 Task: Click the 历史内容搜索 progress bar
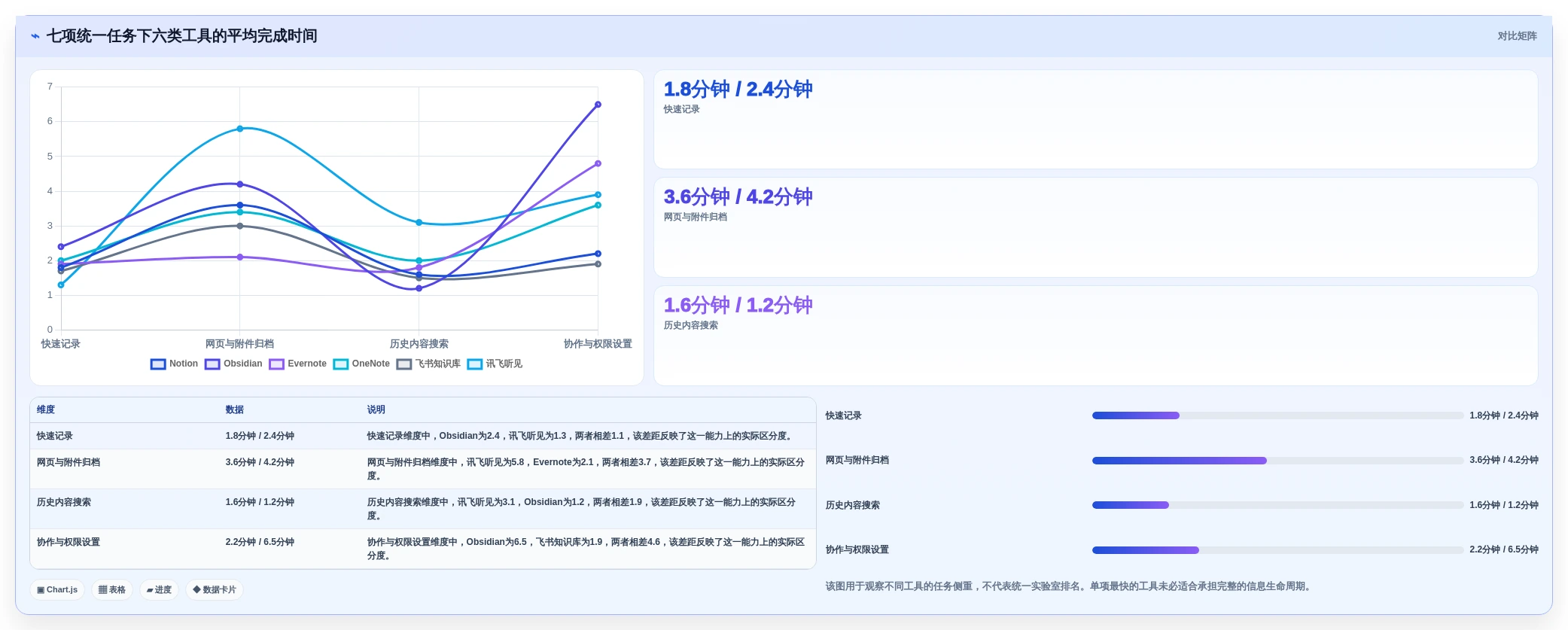[1277, 505]
